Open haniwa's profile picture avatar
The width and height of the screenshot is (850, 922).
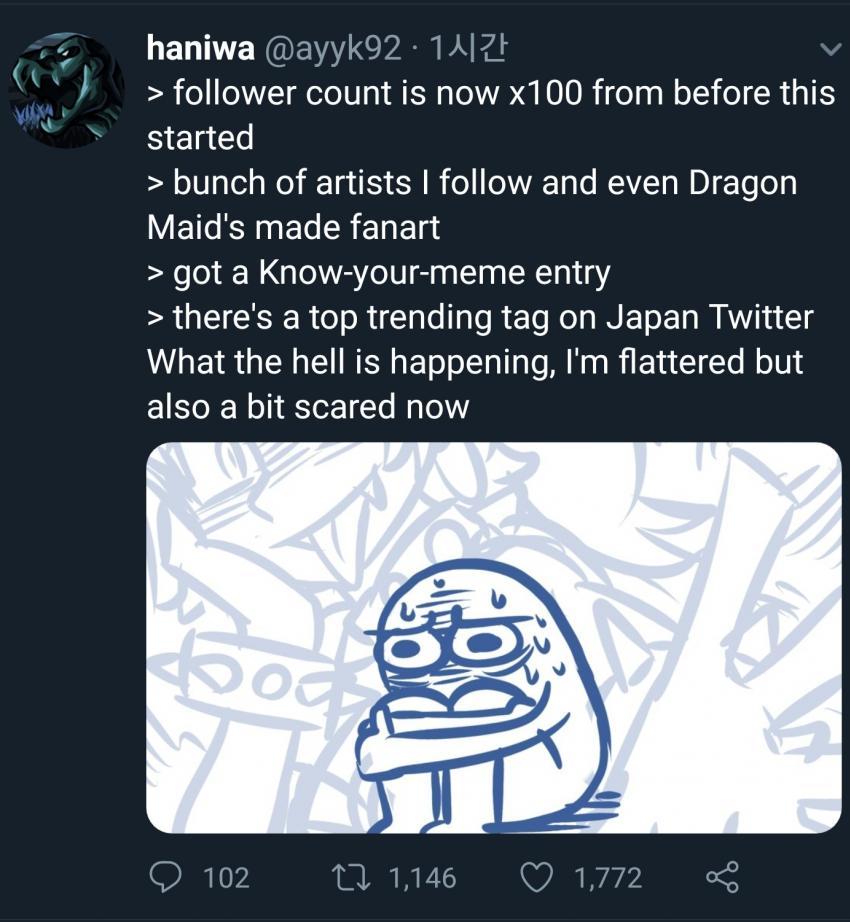66,90
